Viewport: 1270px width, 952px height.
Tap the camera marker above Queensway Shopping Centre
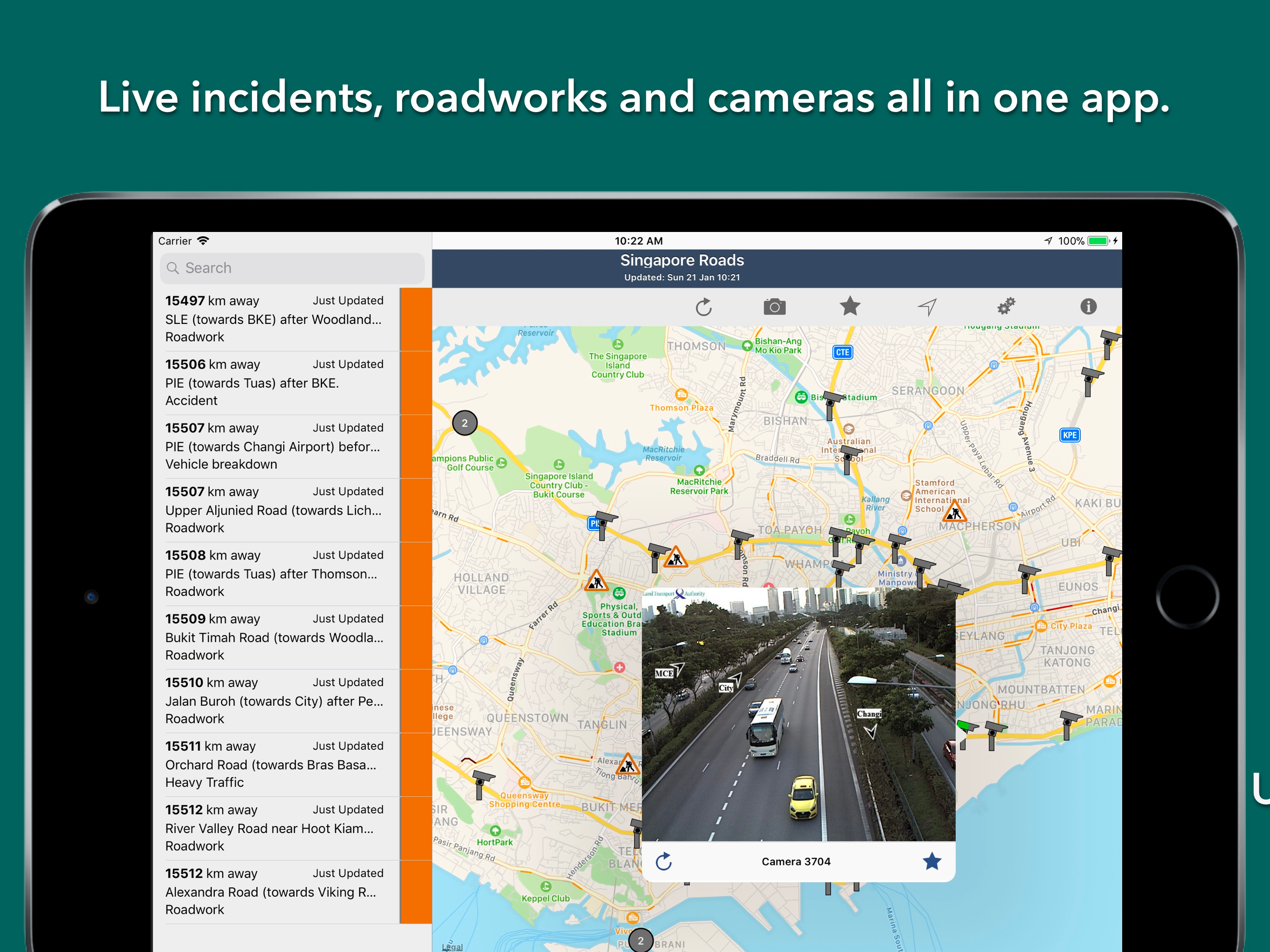tap(481, 784)
